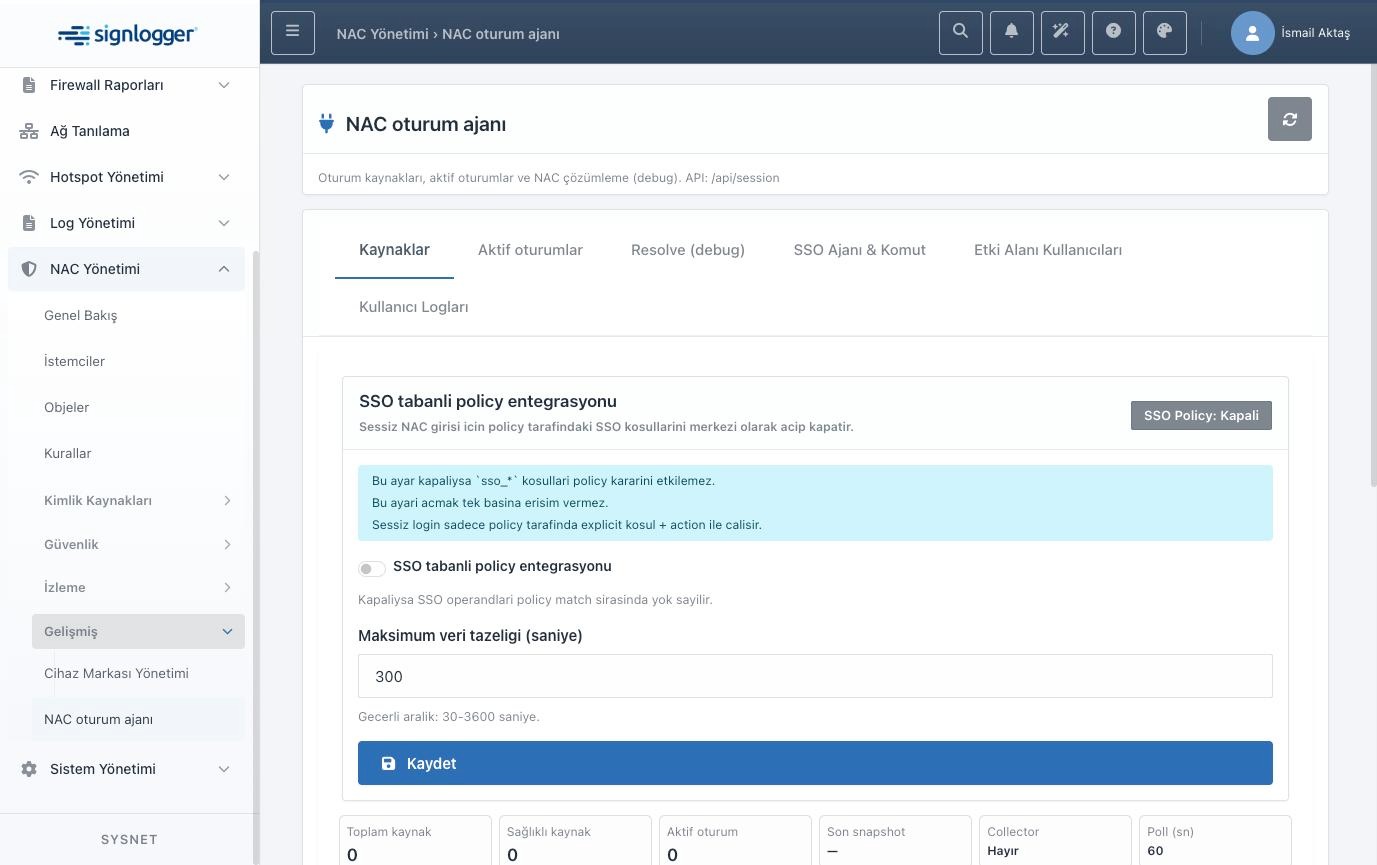Open Cihaz Markası Yönetimi menu item
The width and height of the screenshot is (1377, 865).
(x=117, y=673)
